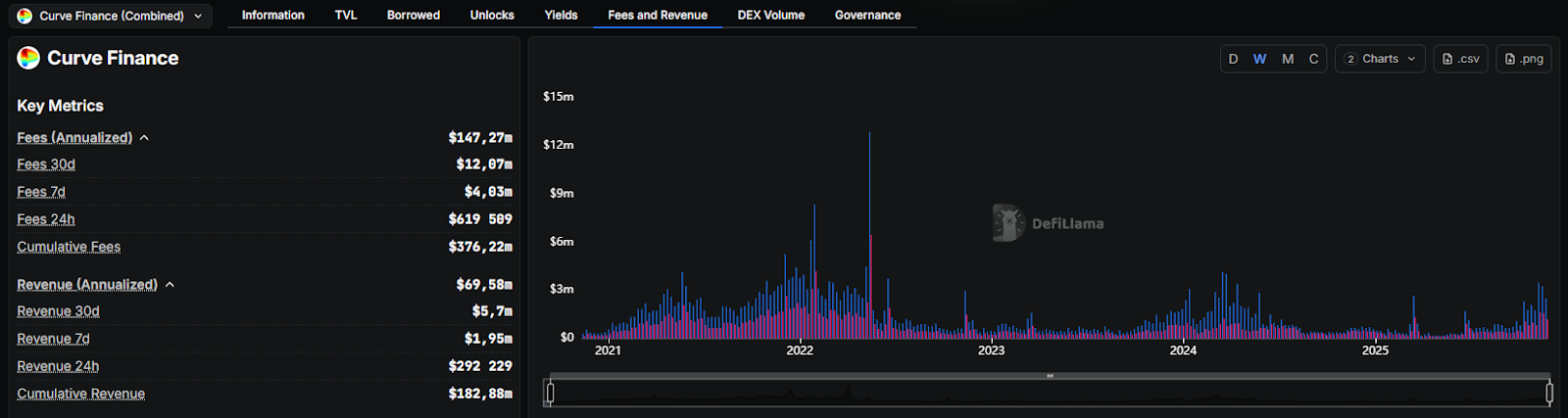The width and height of the screenshot is (1568, 418).
Task: Switch chart grouping to Monthly (M)
Action: point(1288,59)
